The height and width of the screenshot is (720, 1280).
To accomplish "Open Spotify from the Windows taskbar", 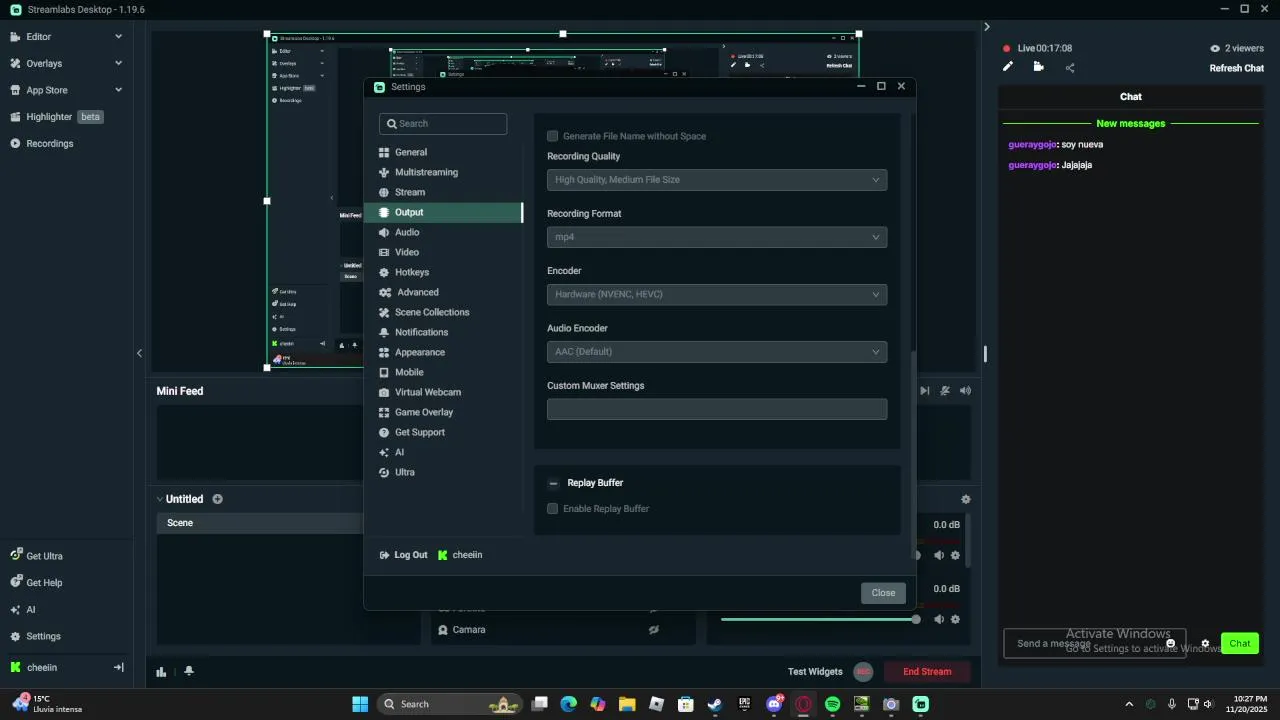I will (x=833, y=704).
